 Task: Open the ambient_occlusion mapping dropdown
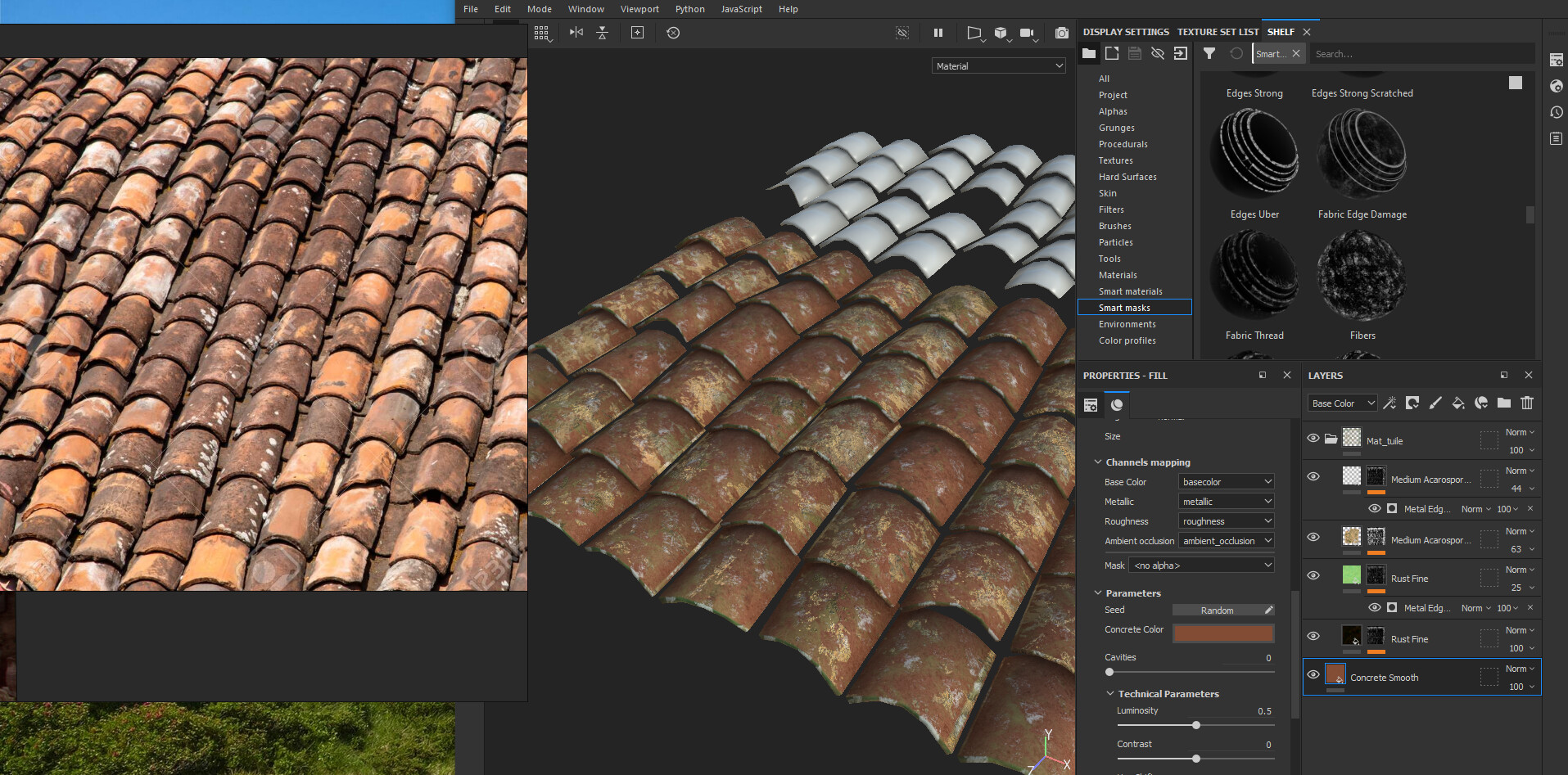1227,541
